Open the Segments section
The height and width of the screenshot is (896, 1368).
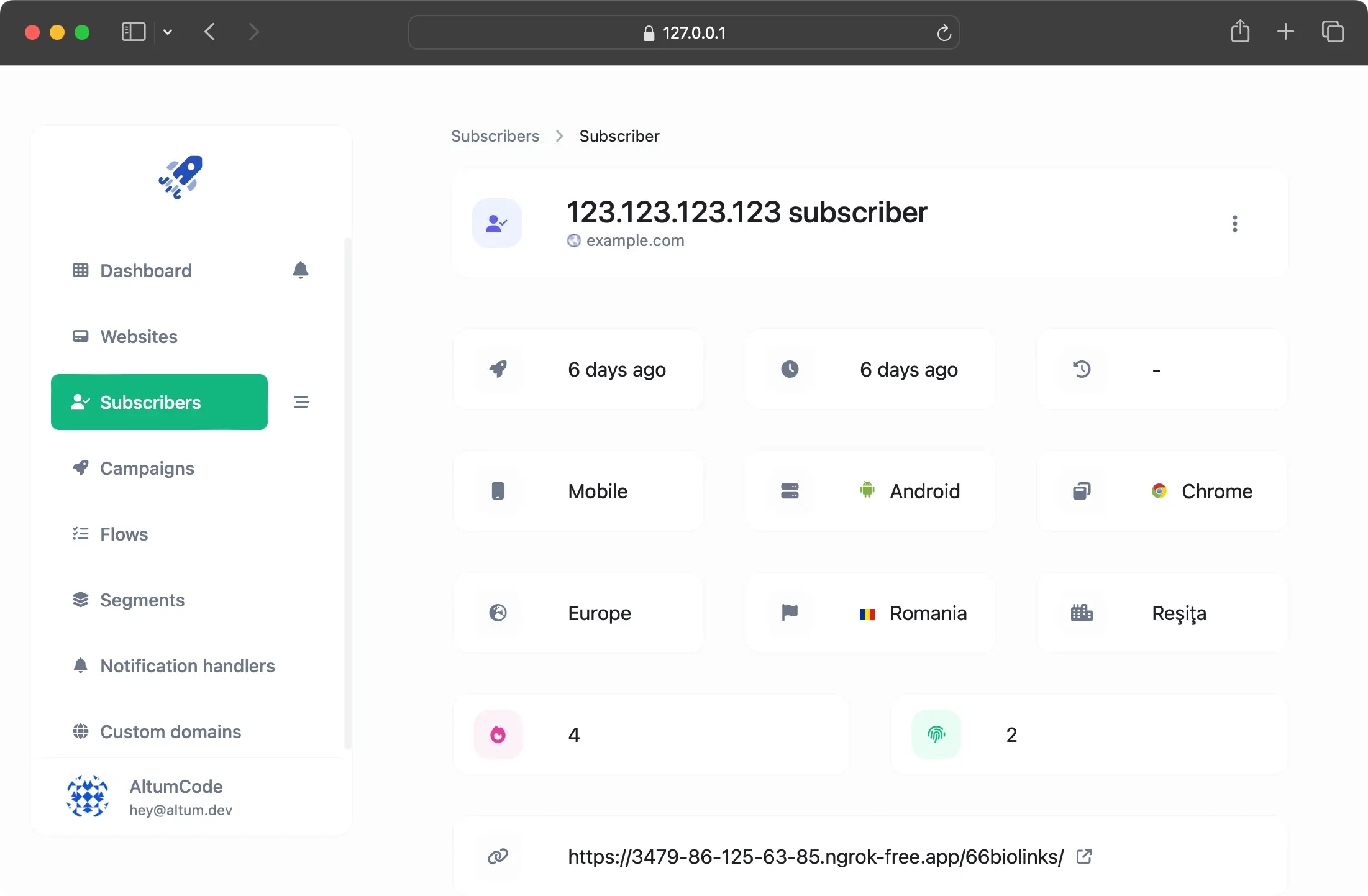tap(142, 600)
